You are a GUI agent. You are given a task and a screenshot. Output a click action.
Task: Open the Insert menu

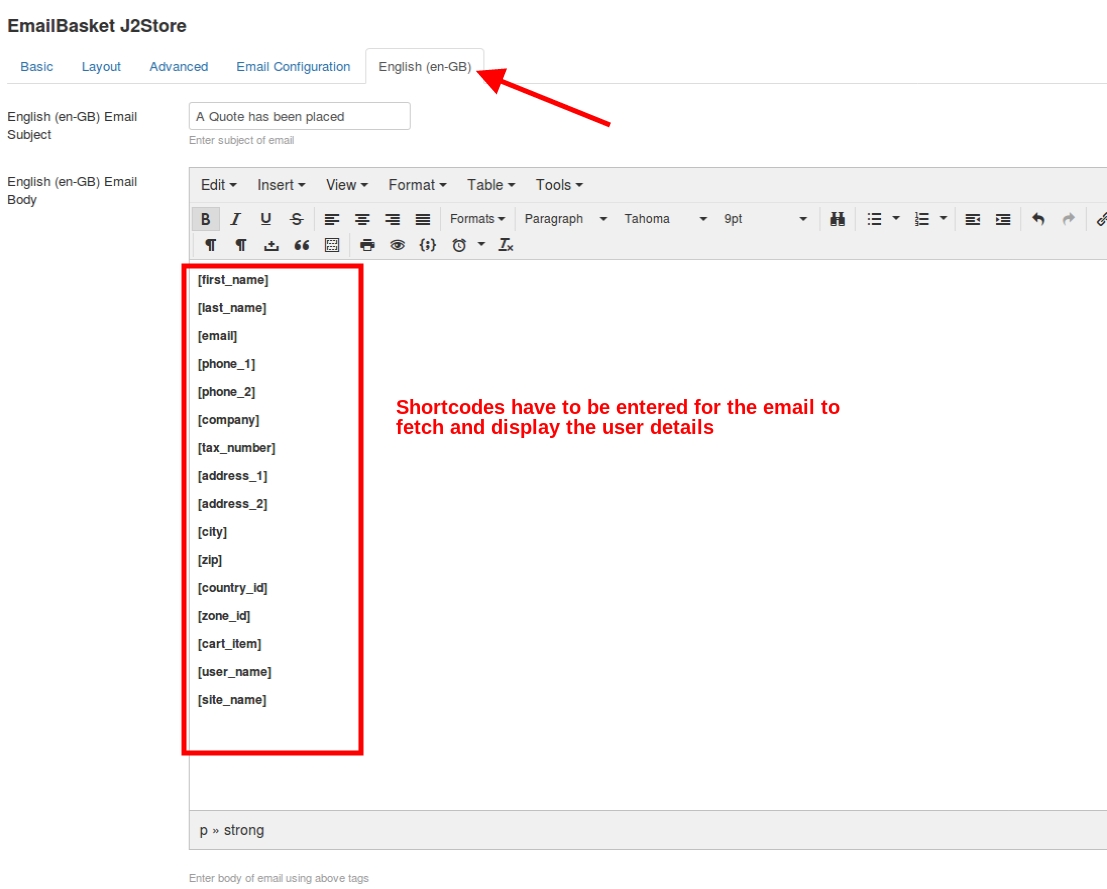pos(281,185)
